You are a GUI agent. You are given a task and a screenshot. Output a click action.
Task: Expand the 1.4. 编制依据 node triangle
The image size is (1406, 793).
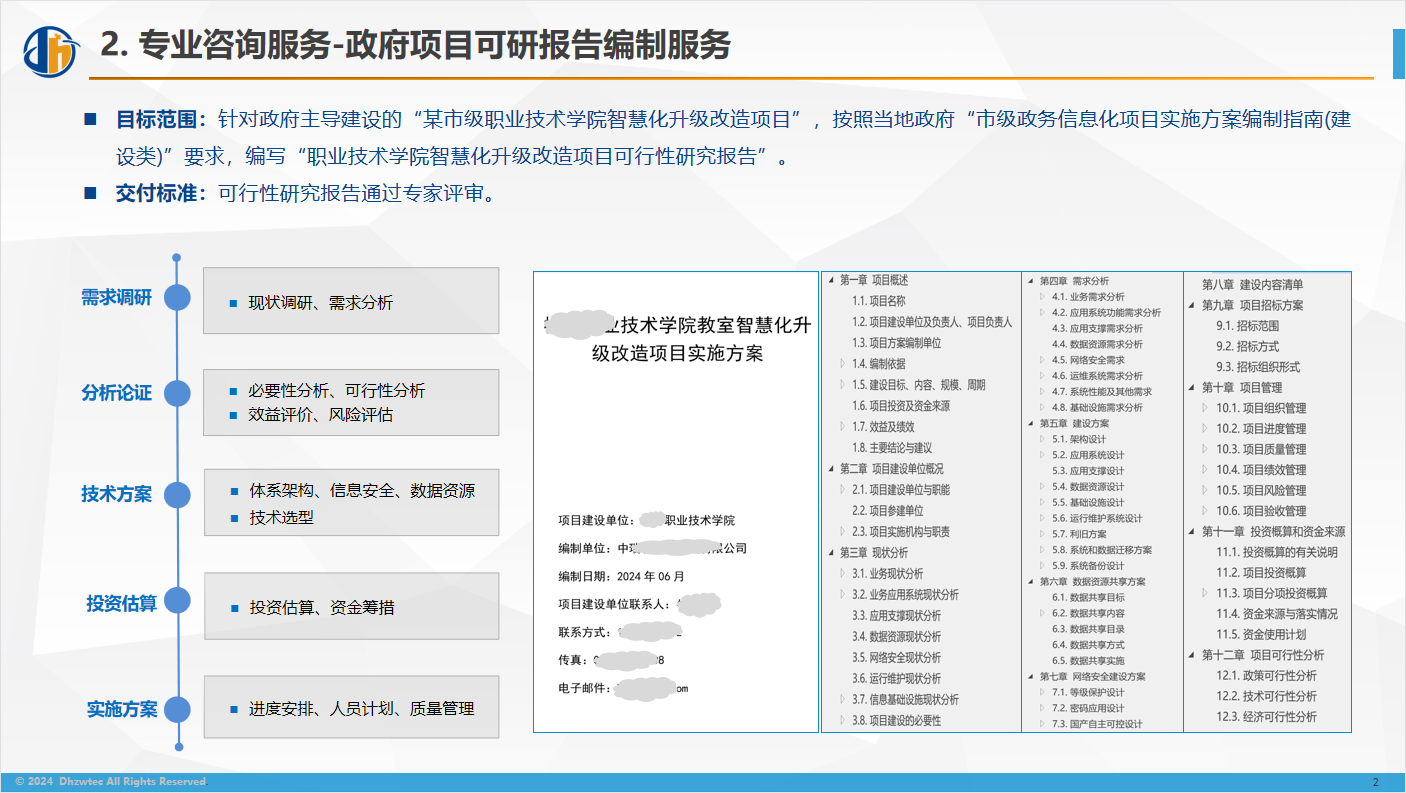click(x=843, y=364)
